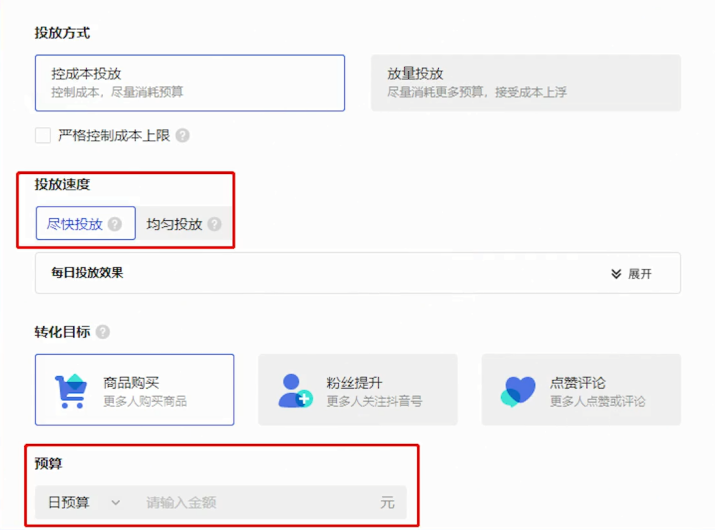The image size is (715, 530).
Task: Expand the 每日投放效果 panel via 展开
Action: coord(632,274)
